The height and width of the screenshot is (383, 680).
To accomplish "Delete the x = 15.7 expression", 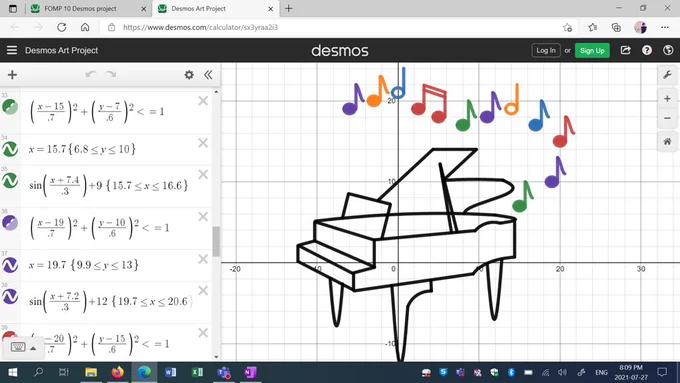I will coord(203,143).
